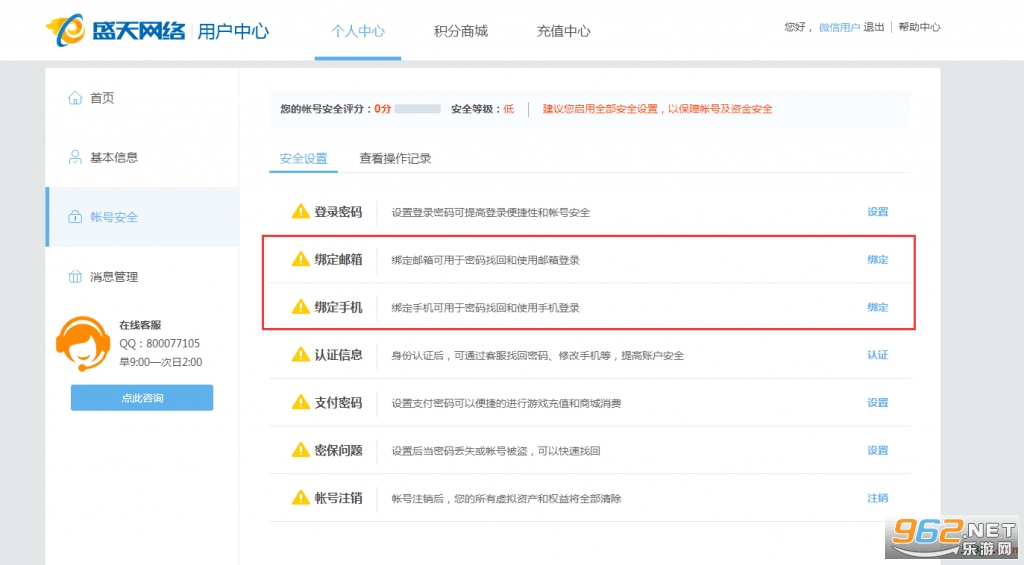The width and height of the screenshot is (1024, 565).
Task: Open the 积分商城 navigation tab
Action: (460, 31)
